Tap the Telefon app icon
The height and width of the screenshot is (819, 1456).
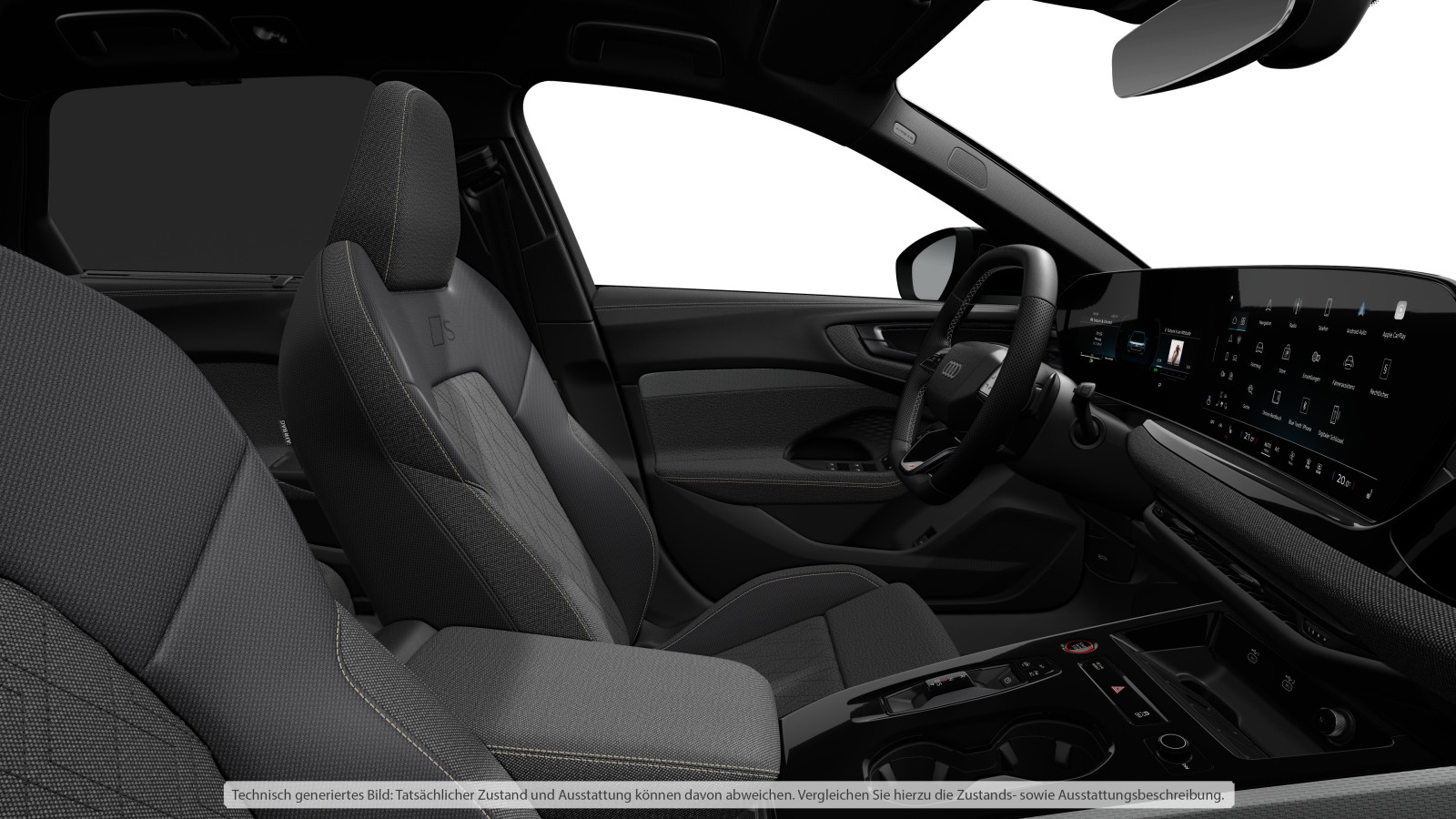[x=1328, y=308]
